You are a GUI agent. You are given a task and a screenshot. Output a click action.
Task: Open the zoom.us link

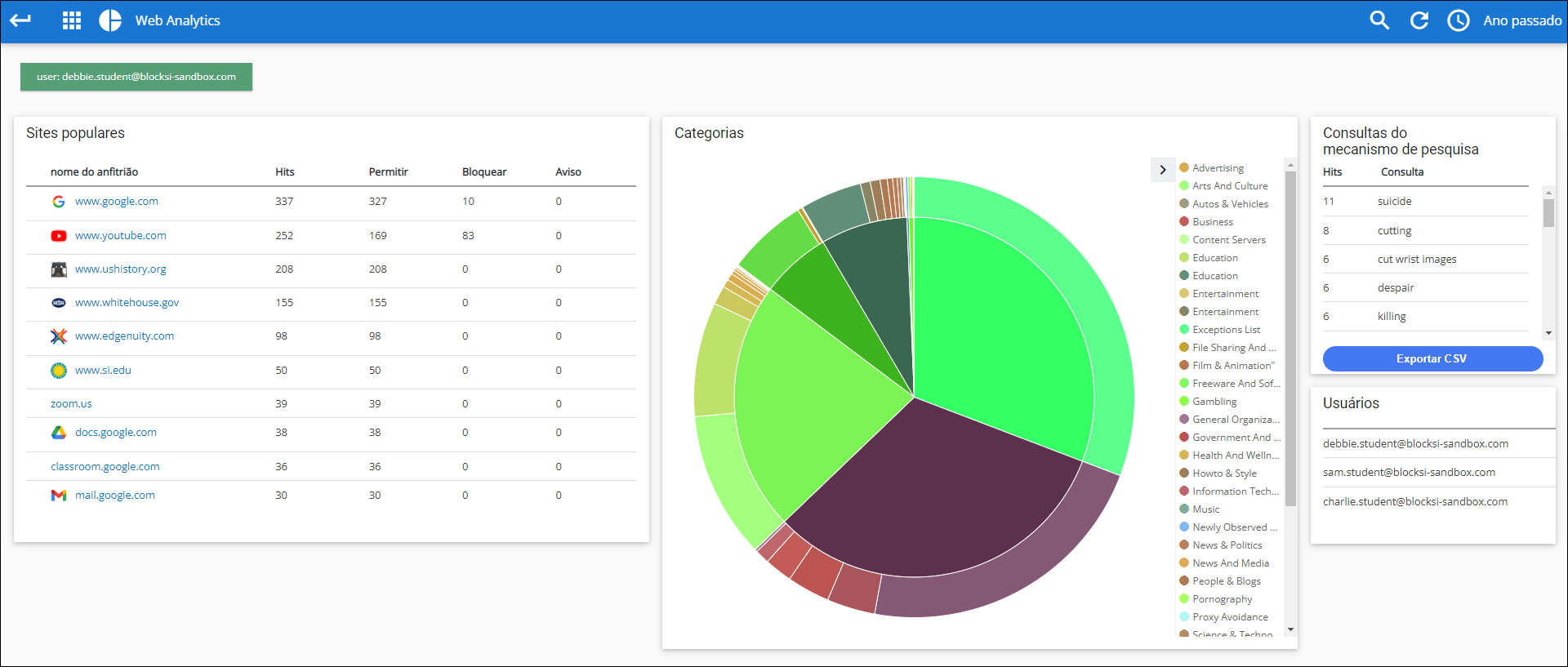[x=71, y=404]
